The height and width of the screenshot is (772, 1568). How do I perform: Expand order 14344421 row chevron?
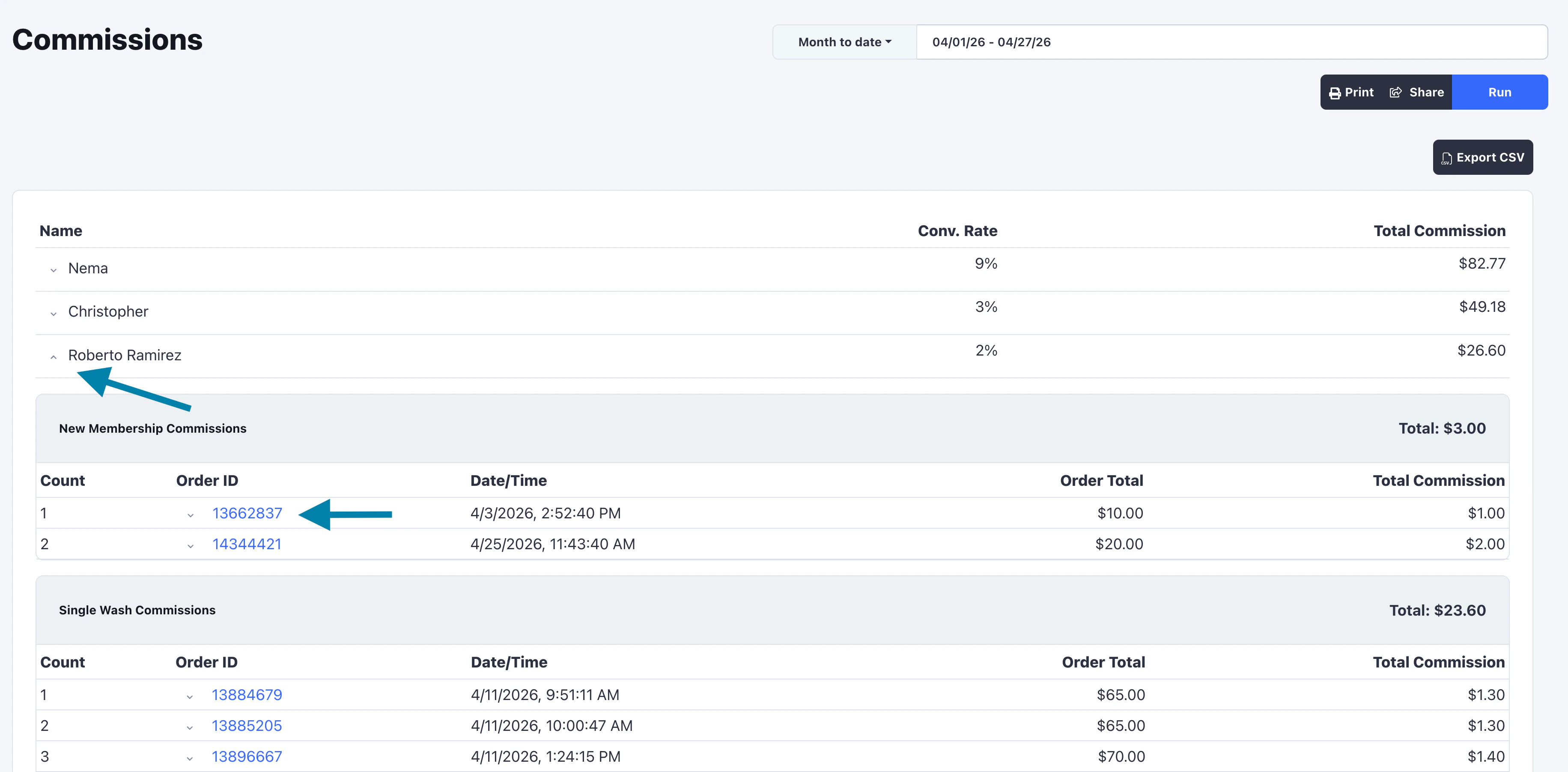[191, 545]
